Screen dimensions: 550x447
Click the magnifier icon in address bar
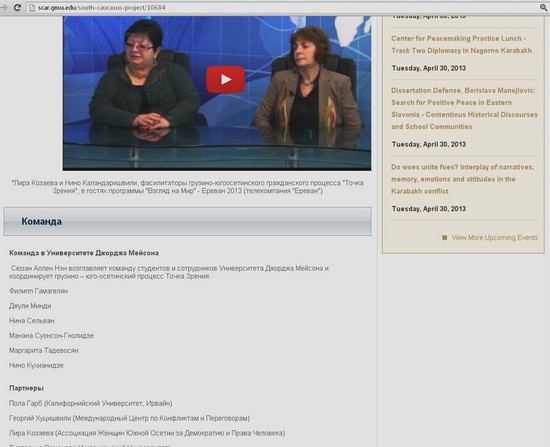(543, 7)
